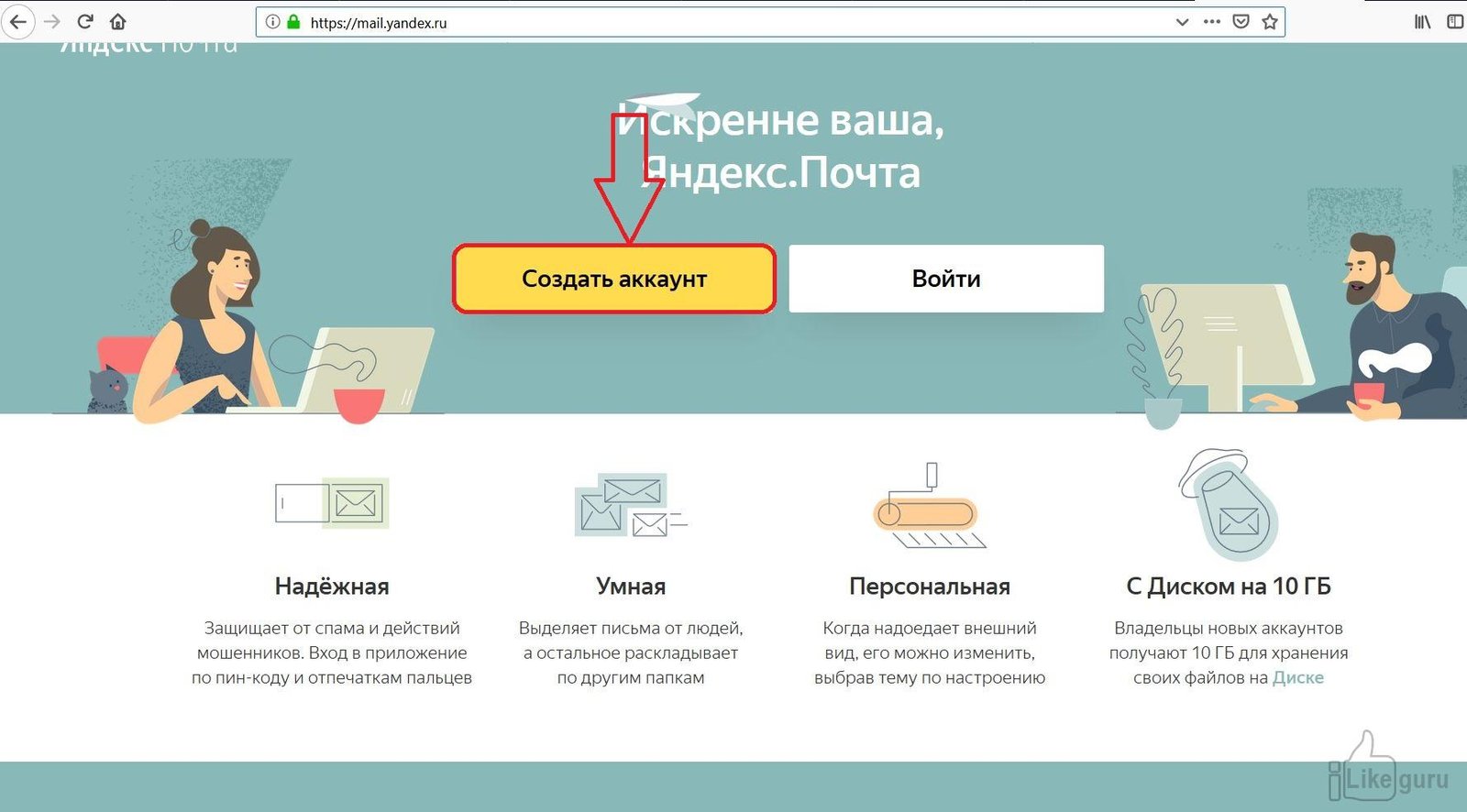Click the white Войти button
The height and width of the screenshot is (812, 1467).
click(946, 279)
